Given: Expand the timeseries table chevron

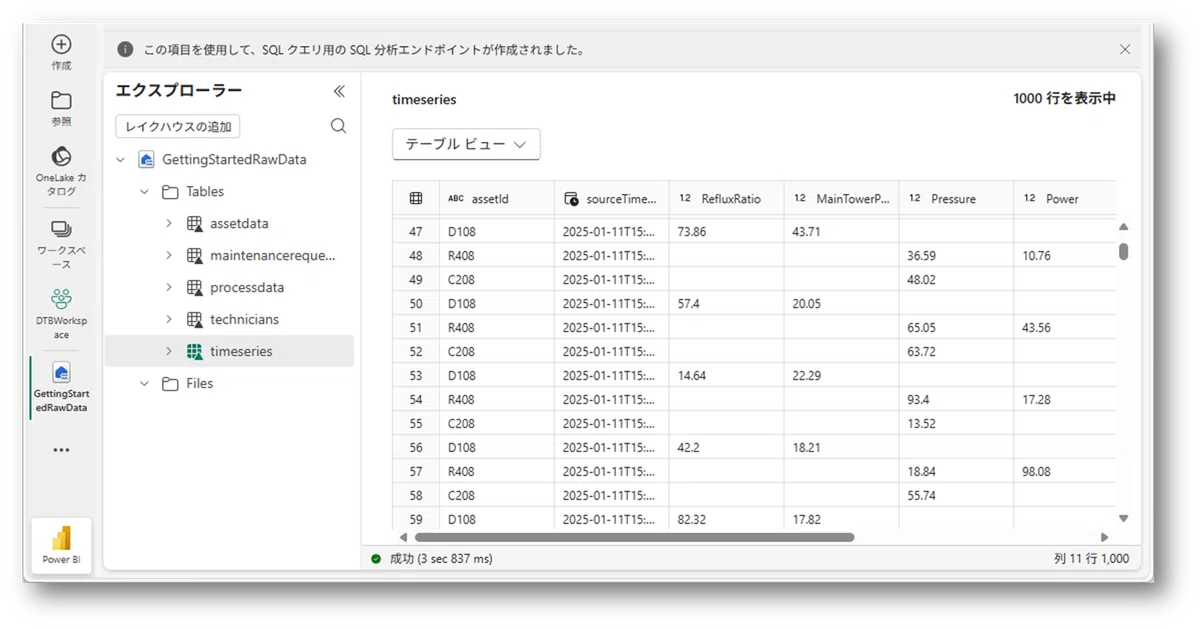Looking at the screenshot, I should (169, 351).
